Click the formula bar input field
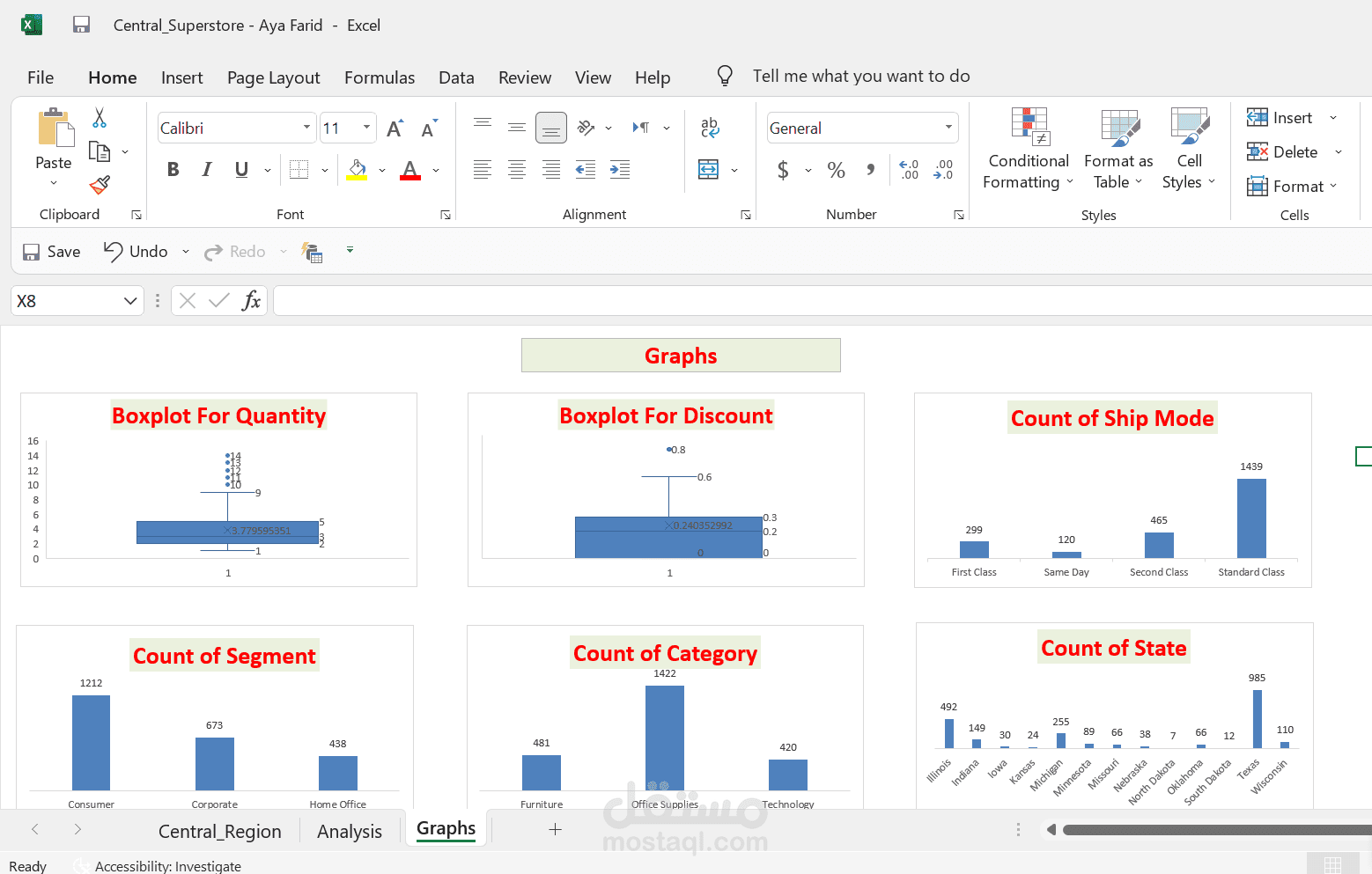 [822, 301]
